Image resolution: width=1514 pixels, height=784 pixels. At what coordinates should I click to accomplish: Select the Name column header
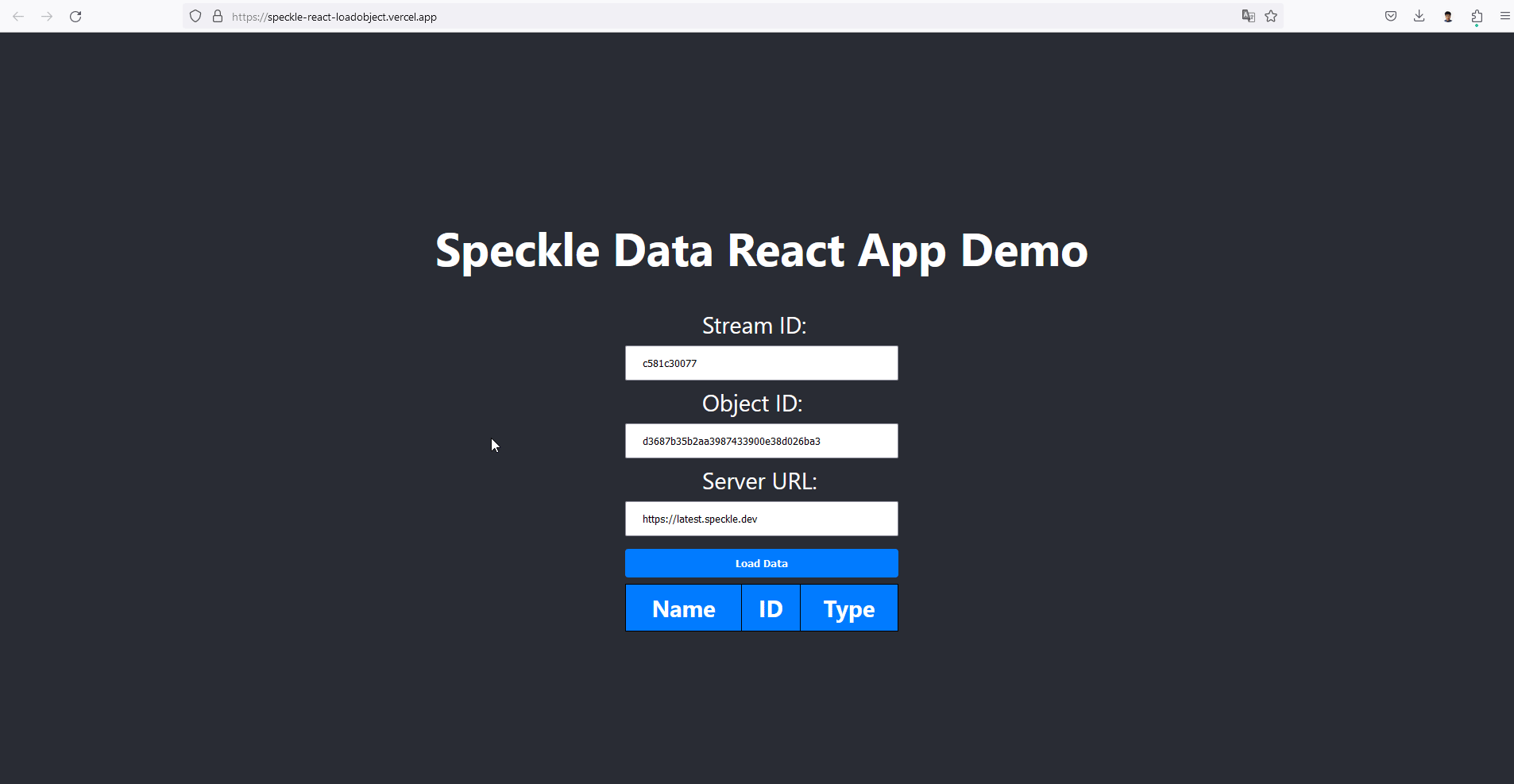pyautogui.click(x=684, y=608)
